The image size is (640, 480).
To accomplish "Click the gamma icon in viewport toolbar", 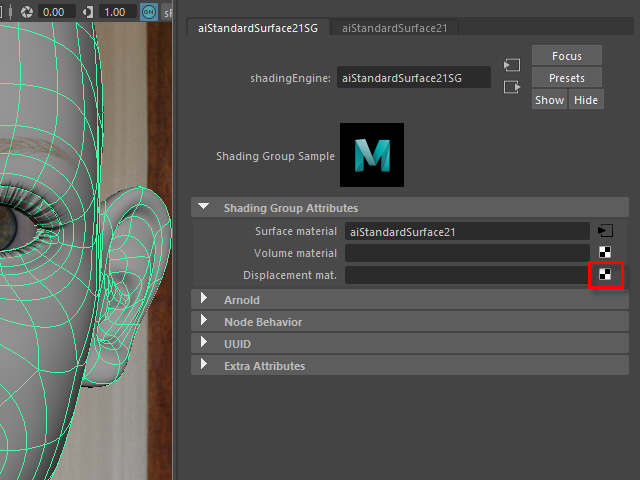I will click(90, 12).
